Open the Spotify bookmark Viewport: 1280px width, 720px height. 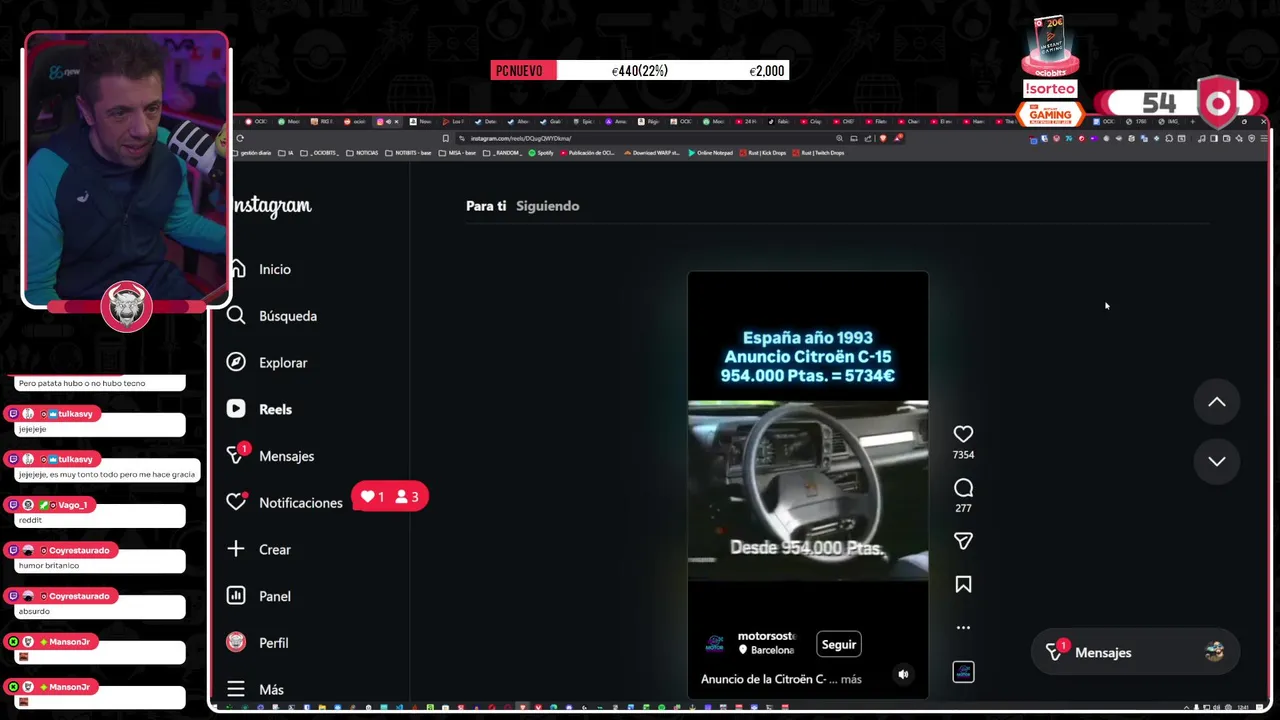(541, 153)
